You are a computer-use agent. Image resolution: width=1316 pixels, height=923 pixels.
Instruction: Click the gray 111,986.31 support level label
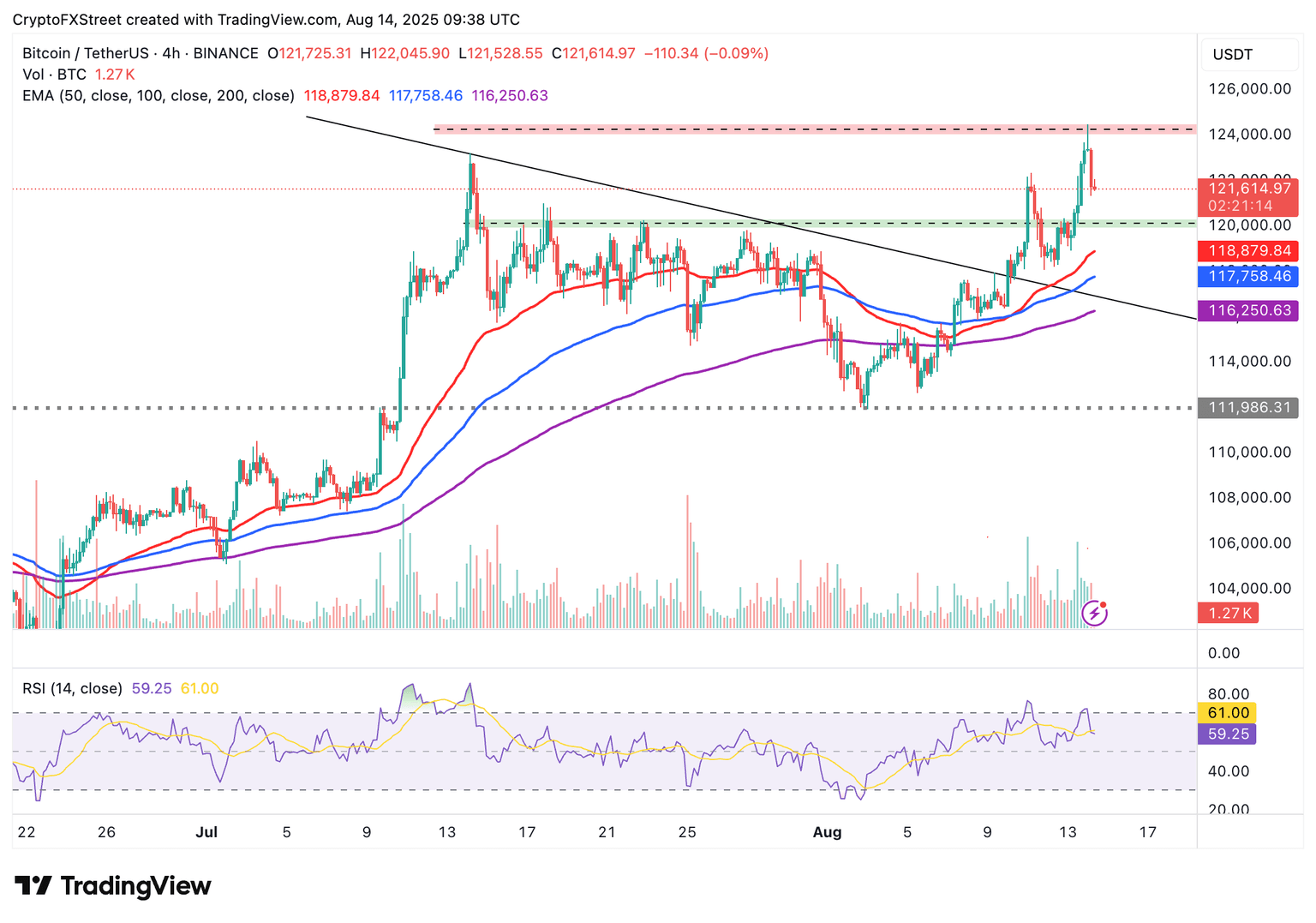click(x=1248, y=408)
